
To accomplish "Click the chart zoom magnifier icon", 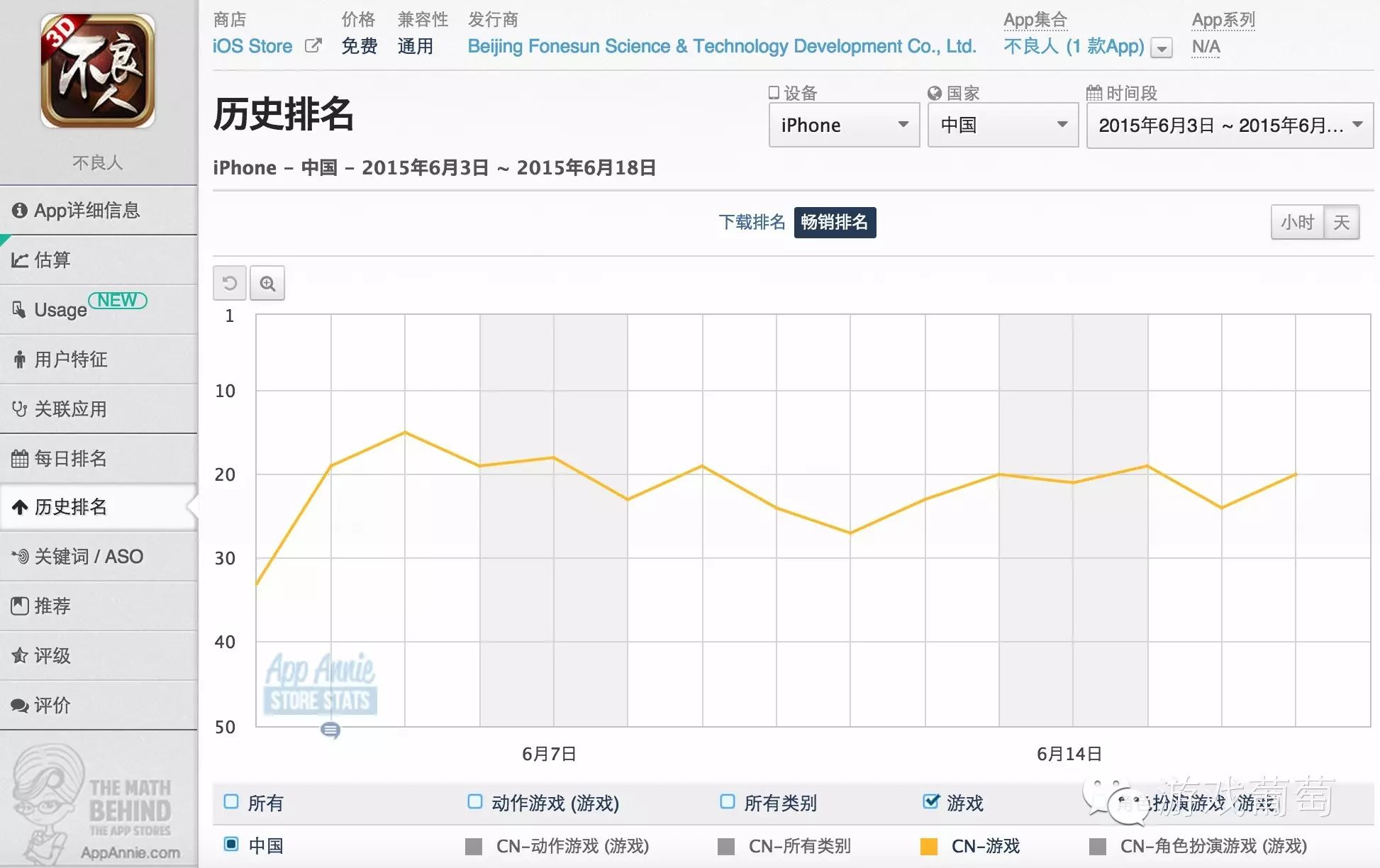I will 267,284.
